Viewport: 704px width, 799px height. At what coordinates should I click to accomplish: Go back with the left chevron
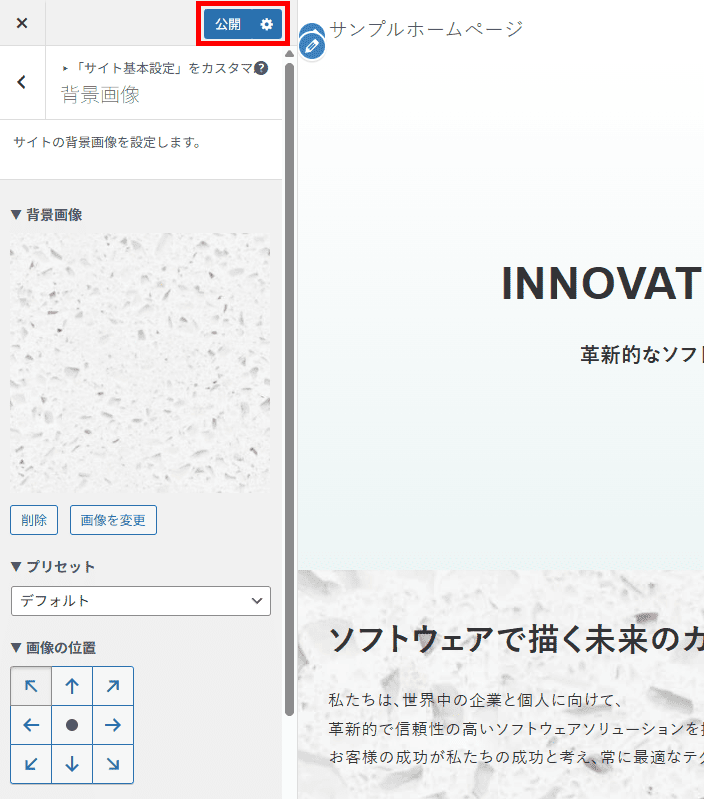[x=22, y=82]
